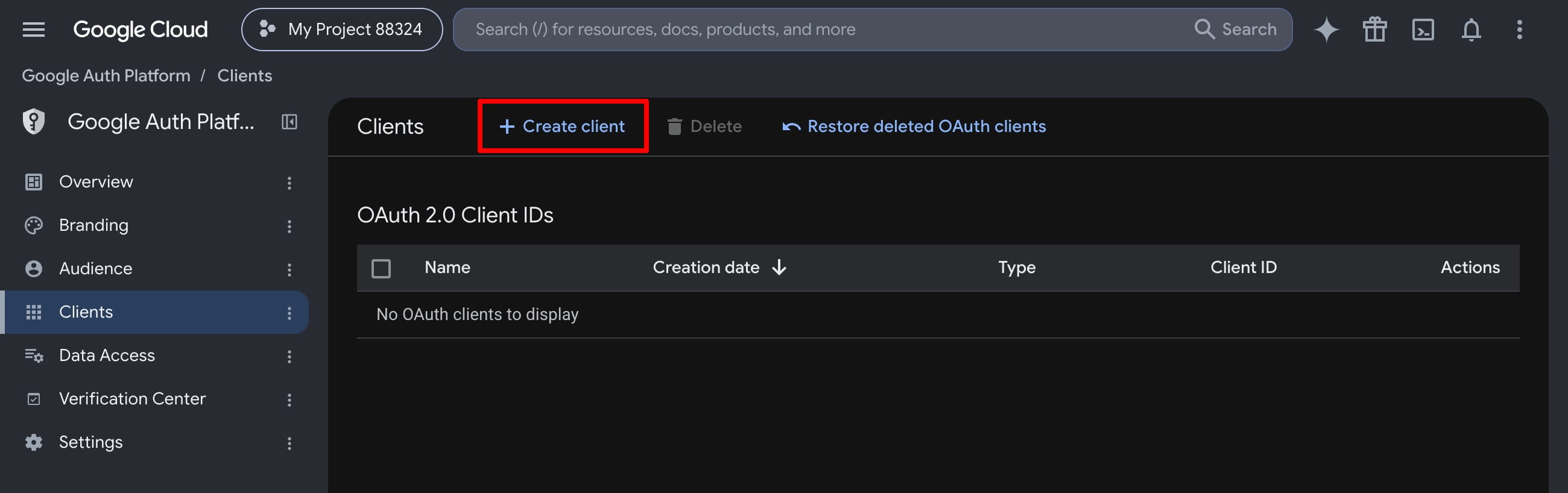This screenshot has height=493, width=1568.
Task: Click the Actions column header
Action: [1470, 267]
